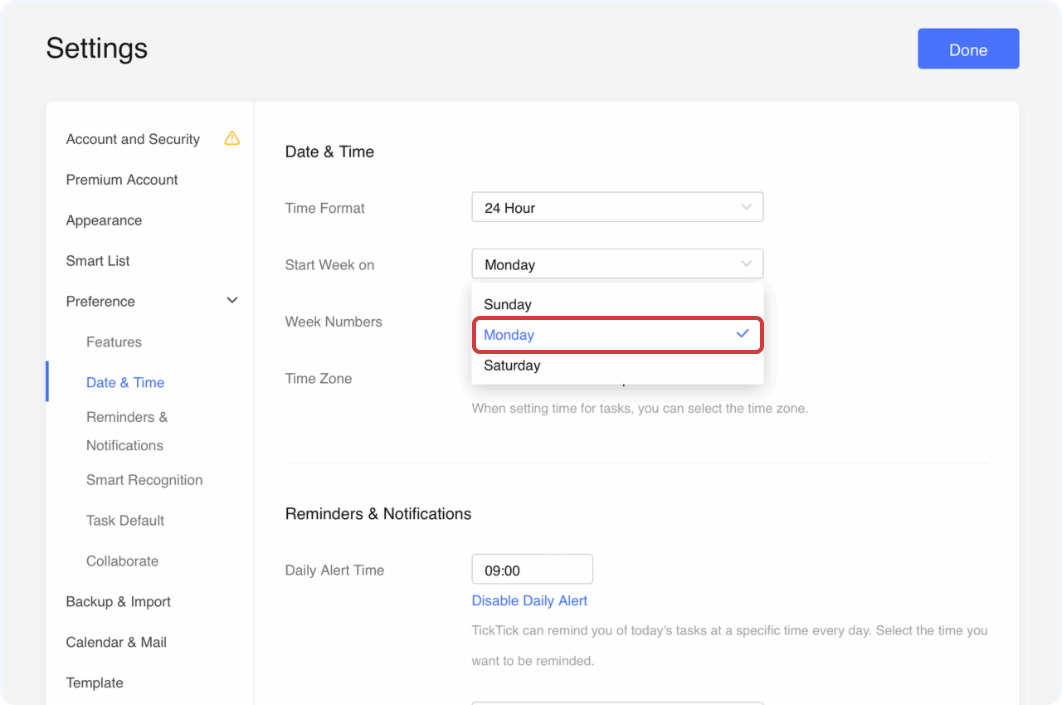The width and height of the screenshot is (1062, 705).
Task: Click the warning icon beside Account and Security
Action: tap(232, 139)
